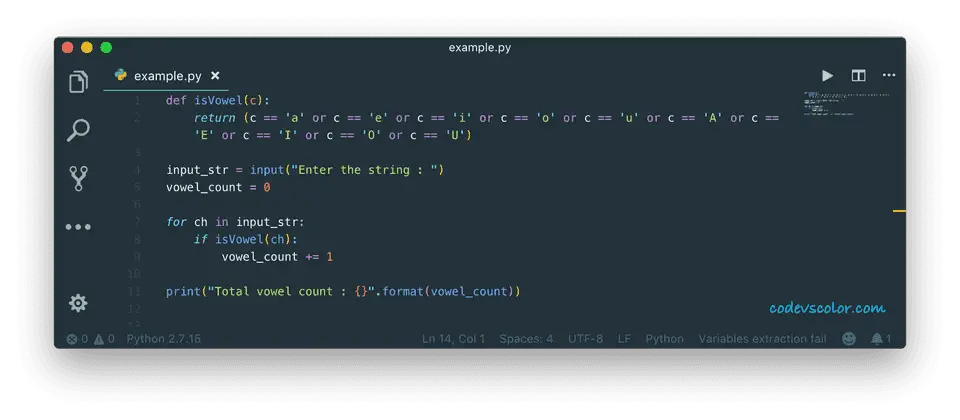Viewport: 960px width, 420px height.
Task: Click Ln 14, Col 1 to go to line
Action: click(x=453, y=339)
